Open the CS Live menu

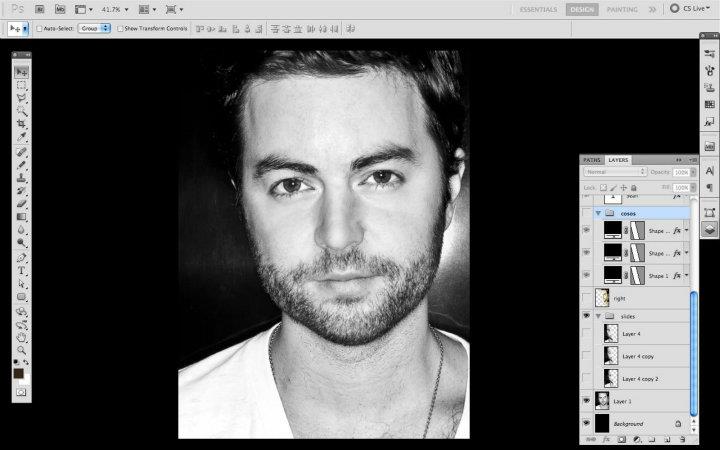click(690, 9)
